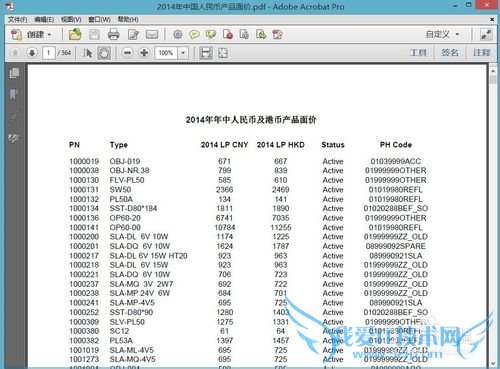Open the gear customize quick tools icon

(x=178, y=35)
